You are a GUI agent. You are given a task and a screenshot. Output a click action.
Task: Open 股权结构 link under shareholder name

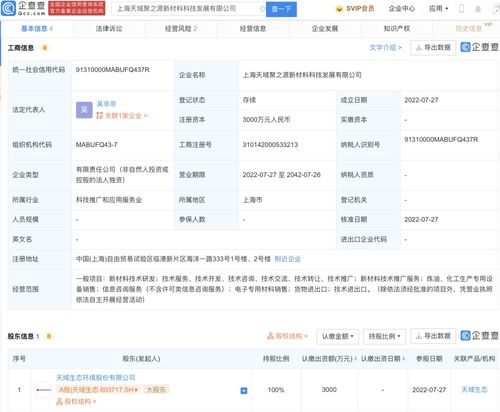(x=76, y=401)
